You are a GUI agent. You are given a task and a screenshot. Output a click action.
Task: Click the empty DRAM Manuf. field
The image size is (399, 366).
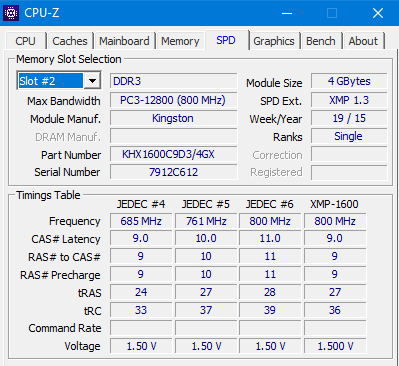pos(173,136)
